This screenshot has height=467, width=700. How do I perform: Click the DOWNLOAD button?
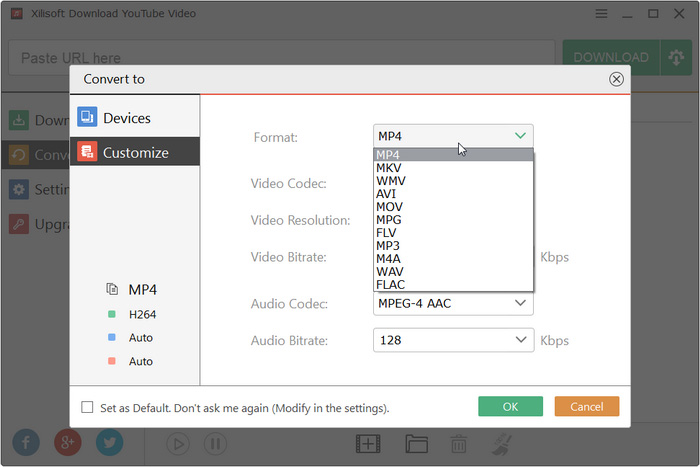click(611, 58)
